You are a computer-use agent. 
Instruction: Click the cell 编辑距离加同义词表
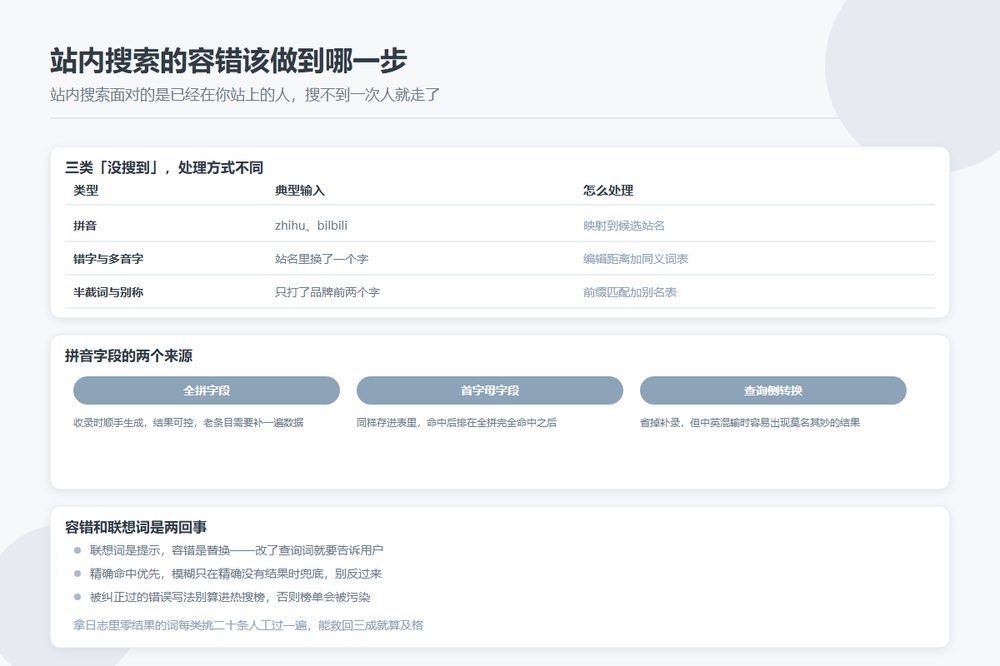click(x=635, y=259)
